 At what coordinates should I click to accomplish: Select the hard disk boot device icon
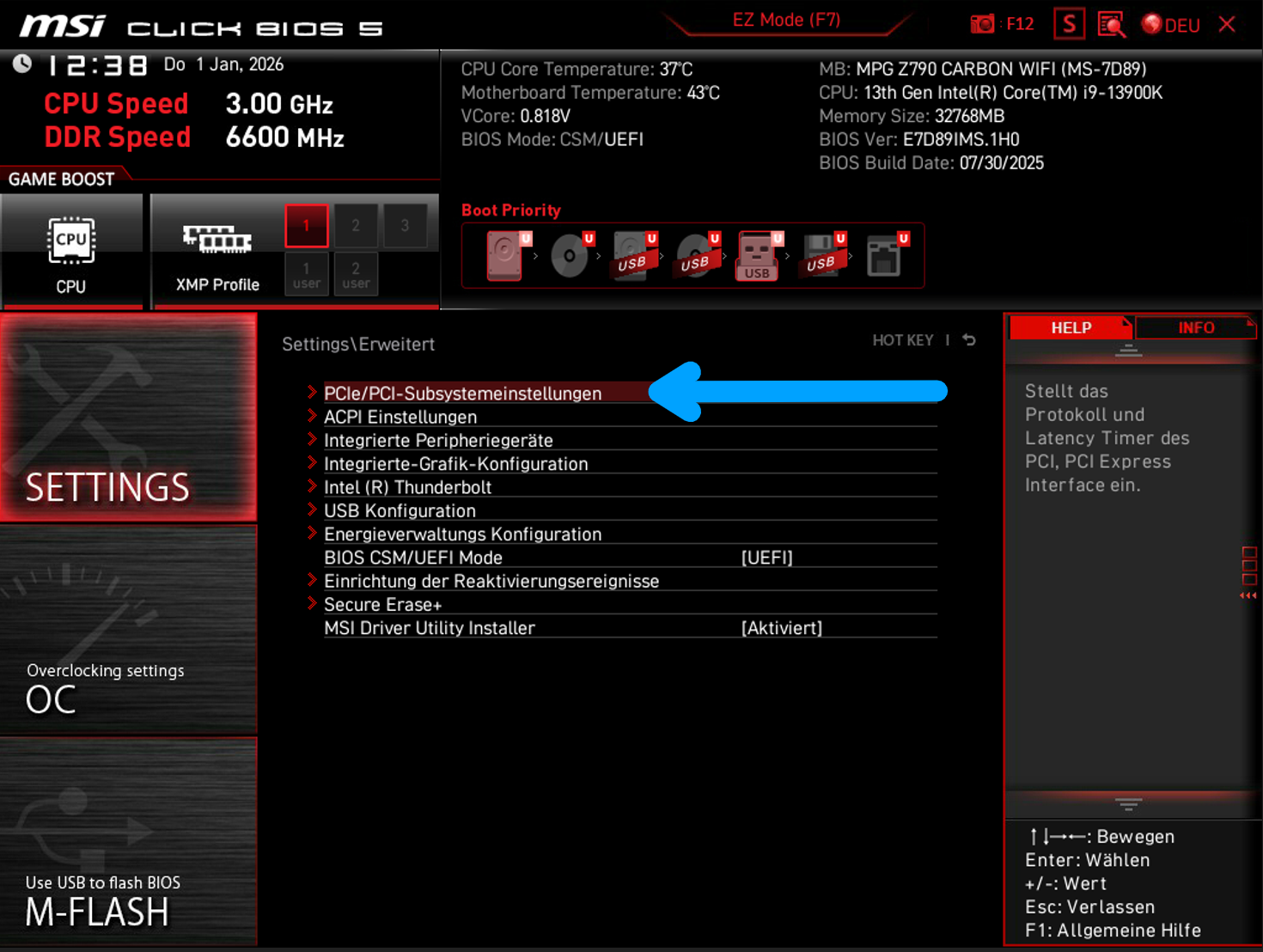tap(507, 255)
